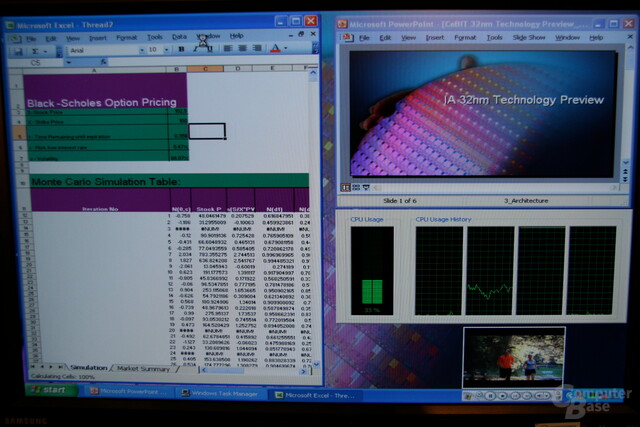
Task: Switch to the Simulation sheet tab
Action: coord(88,367)
